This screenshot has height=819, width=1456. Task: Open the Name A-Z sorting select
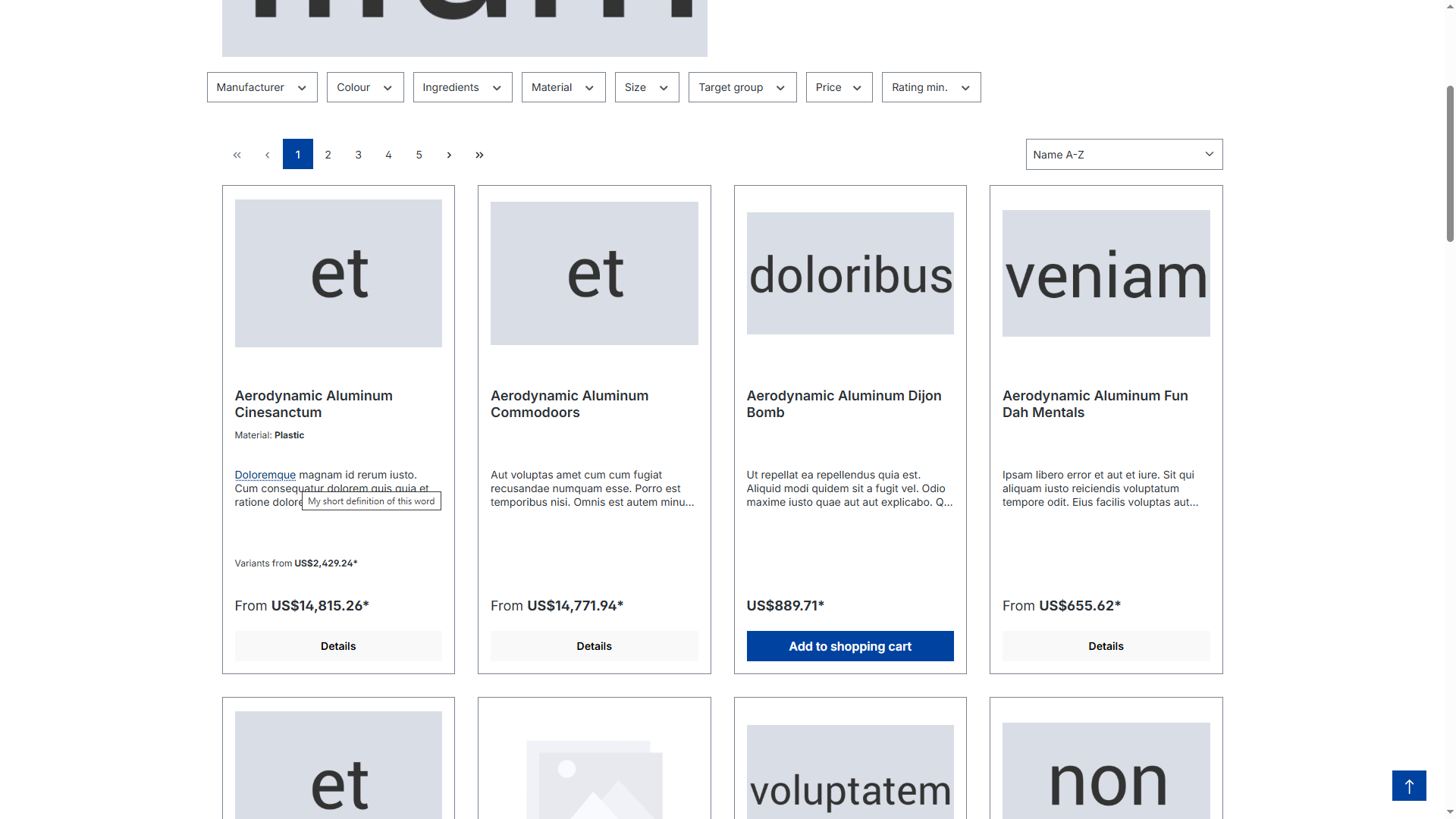tap(1124, 155)
